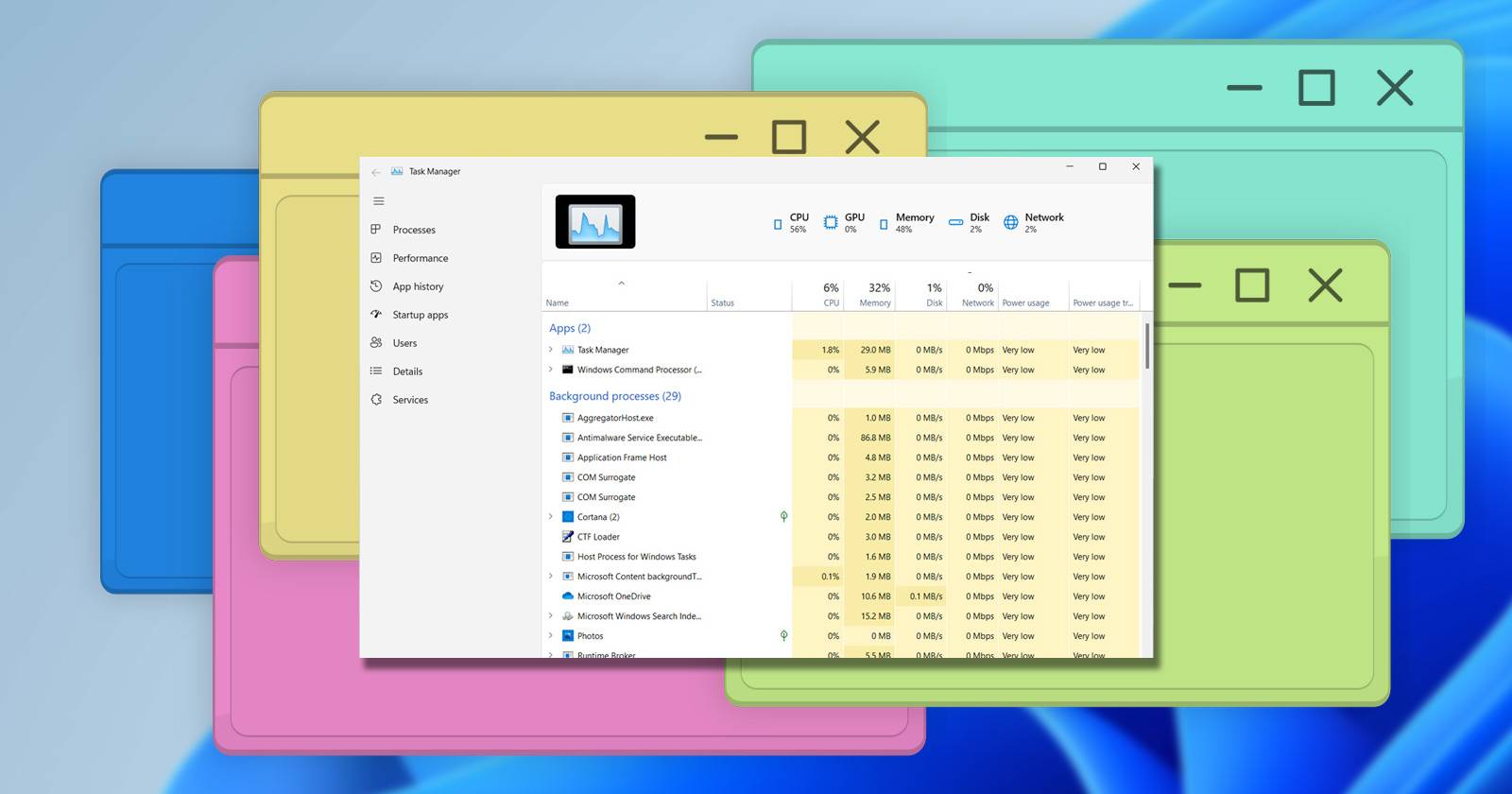Click the Task Manager app icon in title bar
The height and width of the screenshot is (794, 1512).
(397, 171)
